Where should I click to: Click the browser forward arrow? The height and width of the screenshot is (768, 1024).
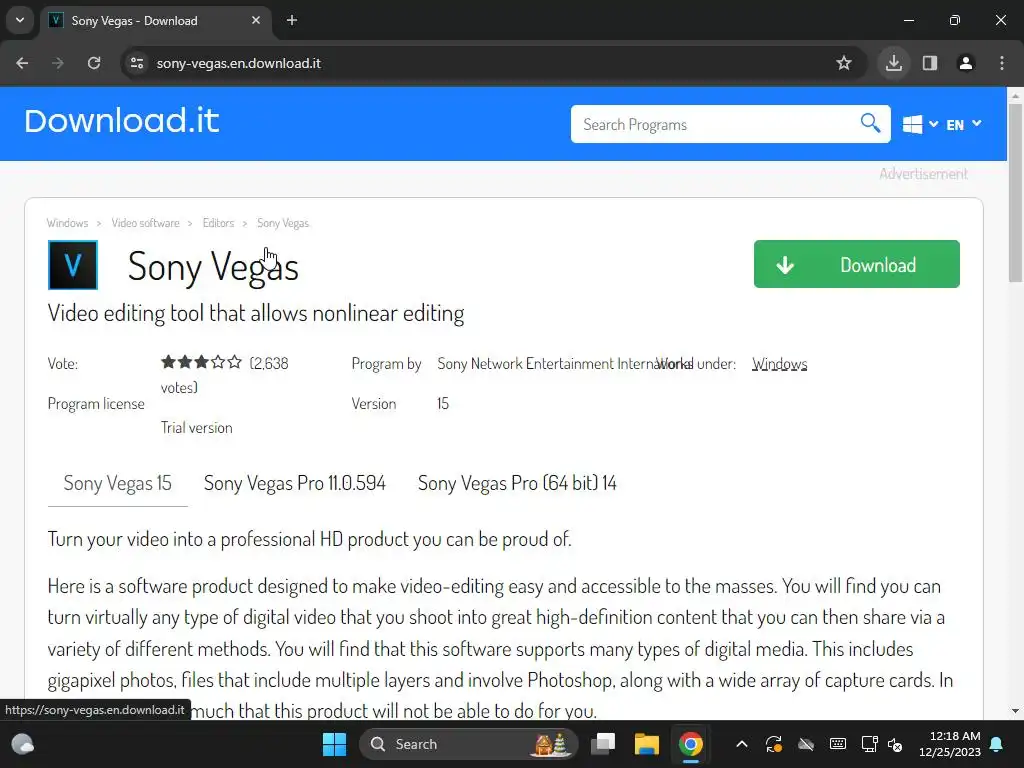[58, 63]
